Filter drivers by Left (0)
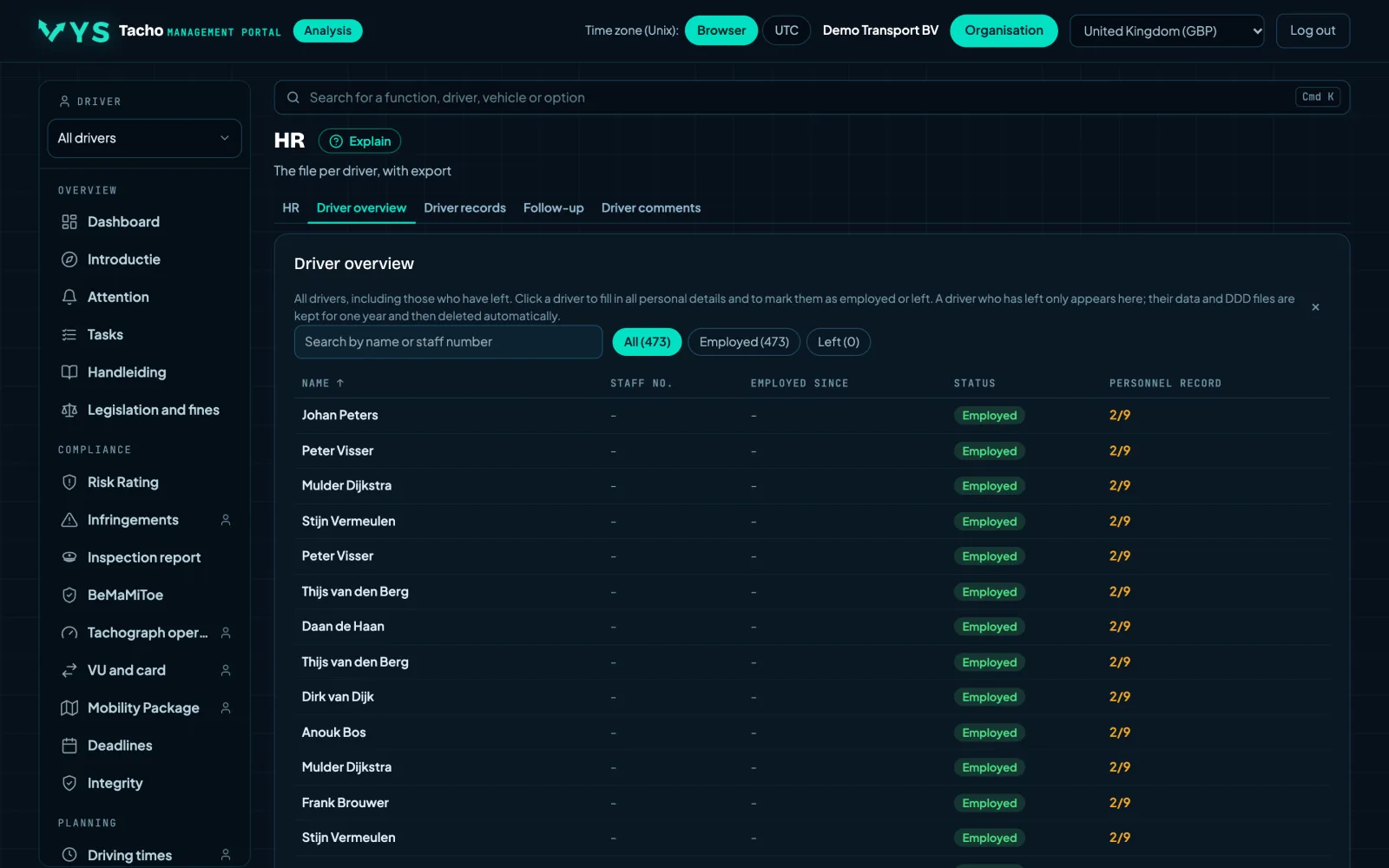 coord(839,342)
